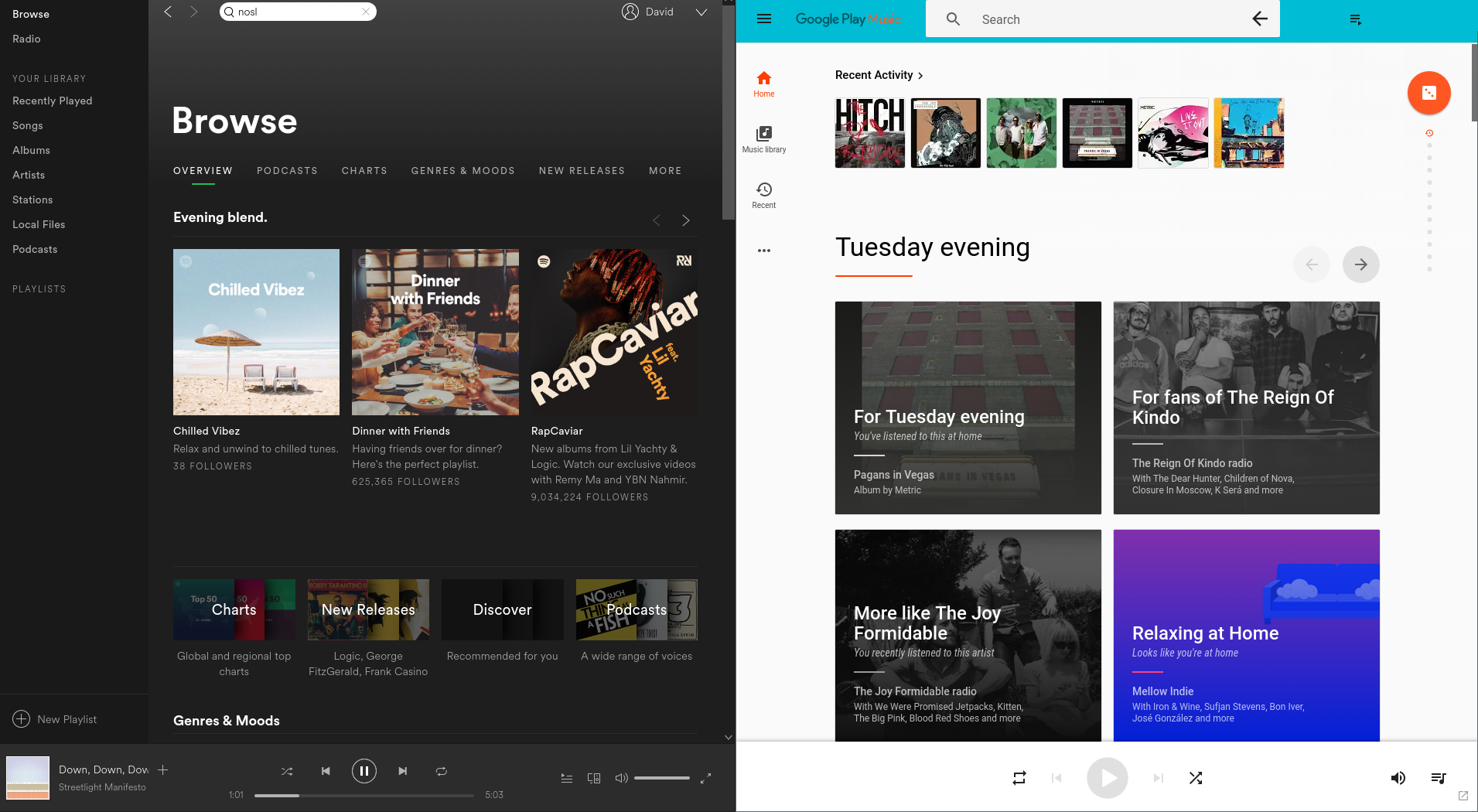Open Spotify play queue icon
Viewport: 1478px width, 812px height.
567,778
